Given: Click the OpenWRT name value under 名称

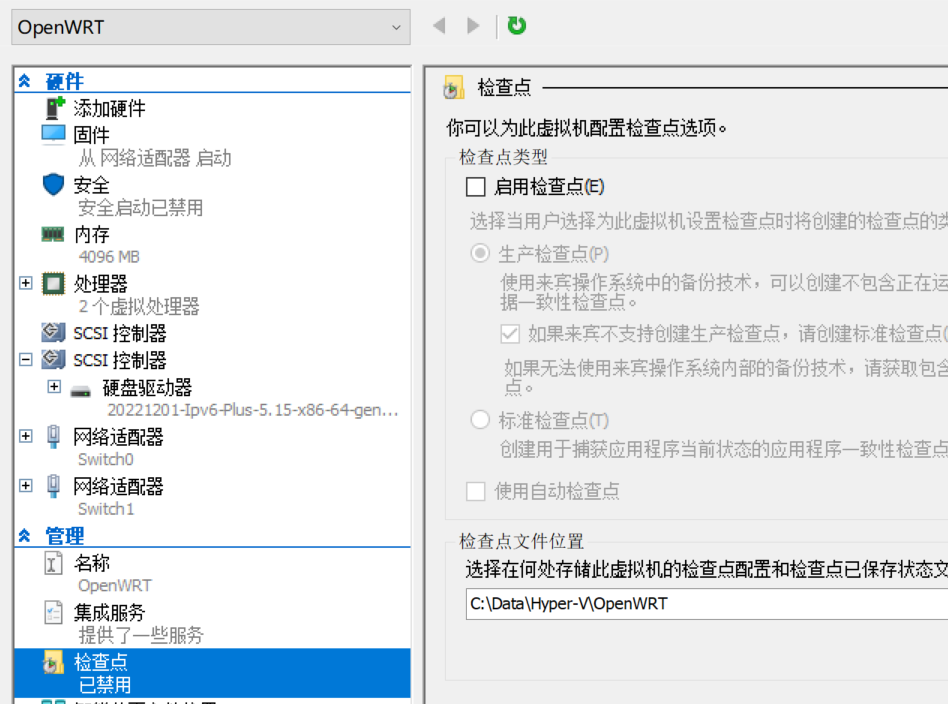Looking at the screenshot, I should (115, 586).
